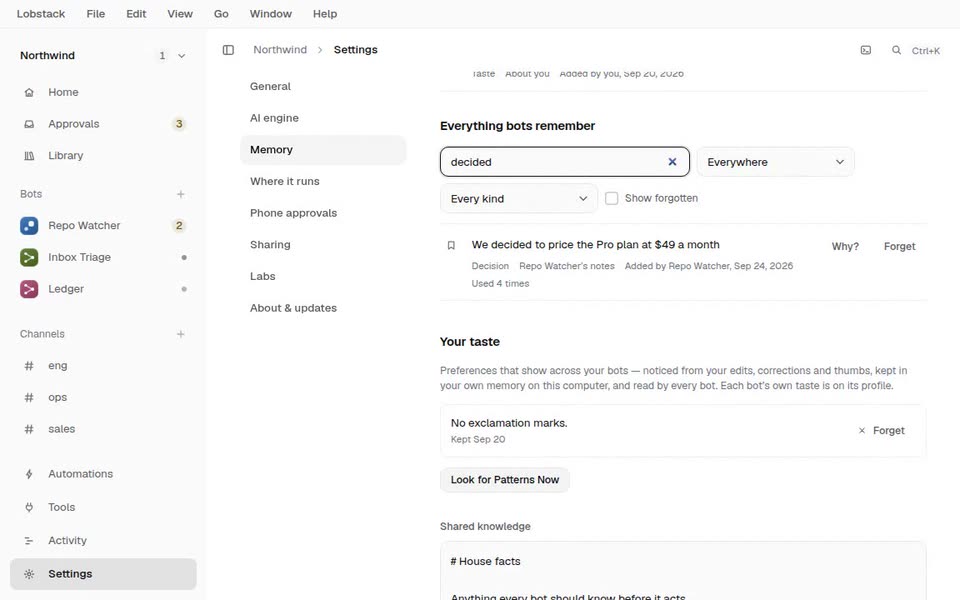Click the 'Everything bots remember' heading

[x=517, y=126]
